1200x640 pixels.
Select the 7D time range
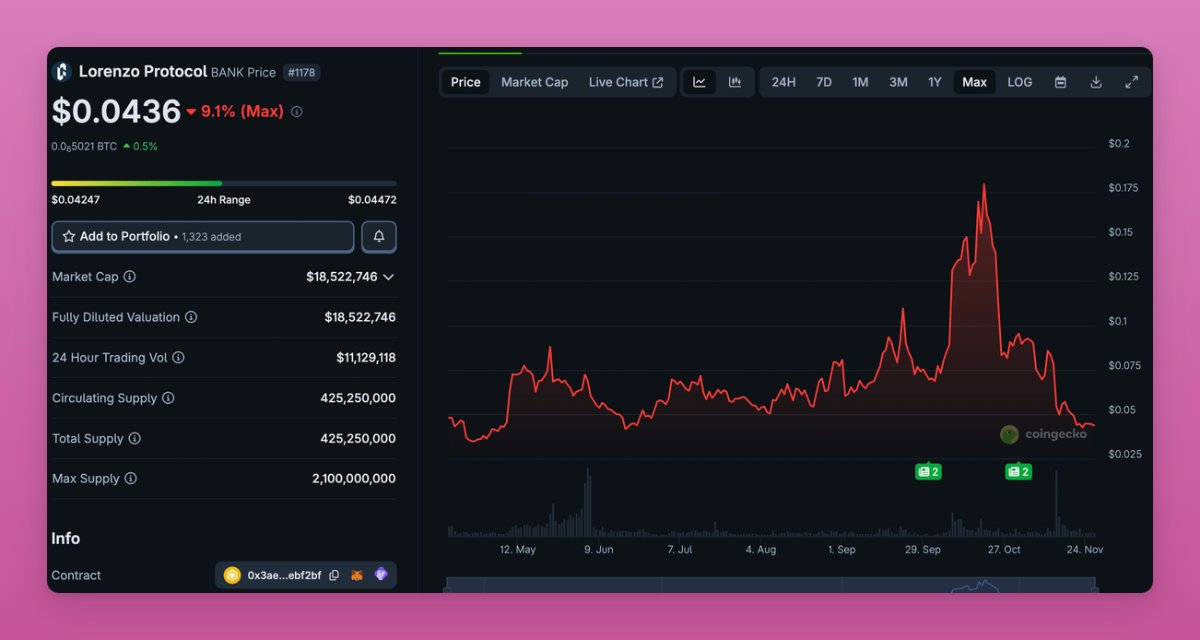(823, 82)
